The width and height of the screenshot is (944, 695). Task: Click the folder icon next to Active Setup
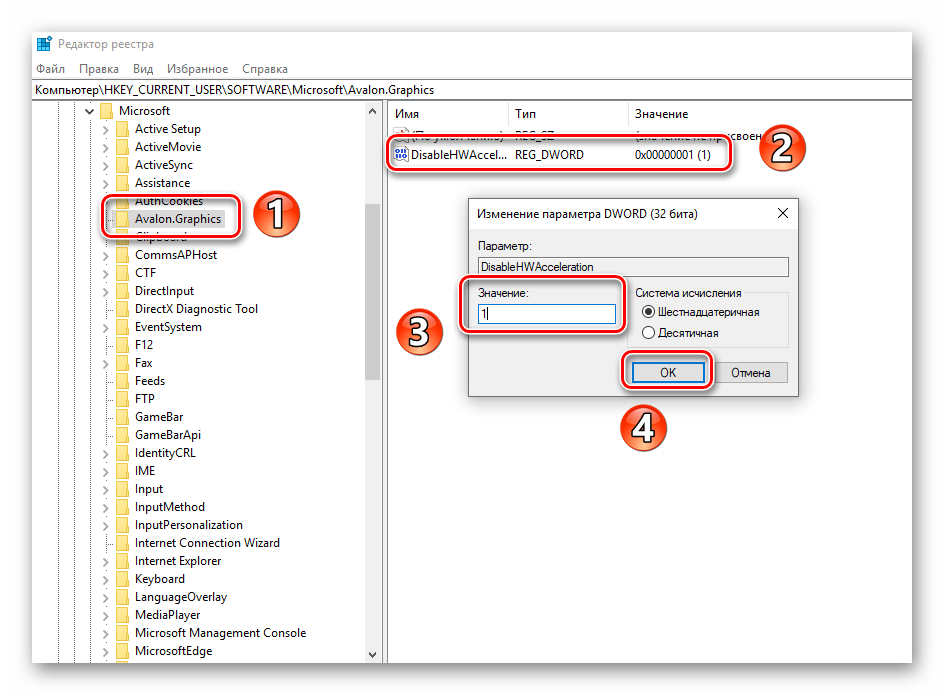[122, 129]
